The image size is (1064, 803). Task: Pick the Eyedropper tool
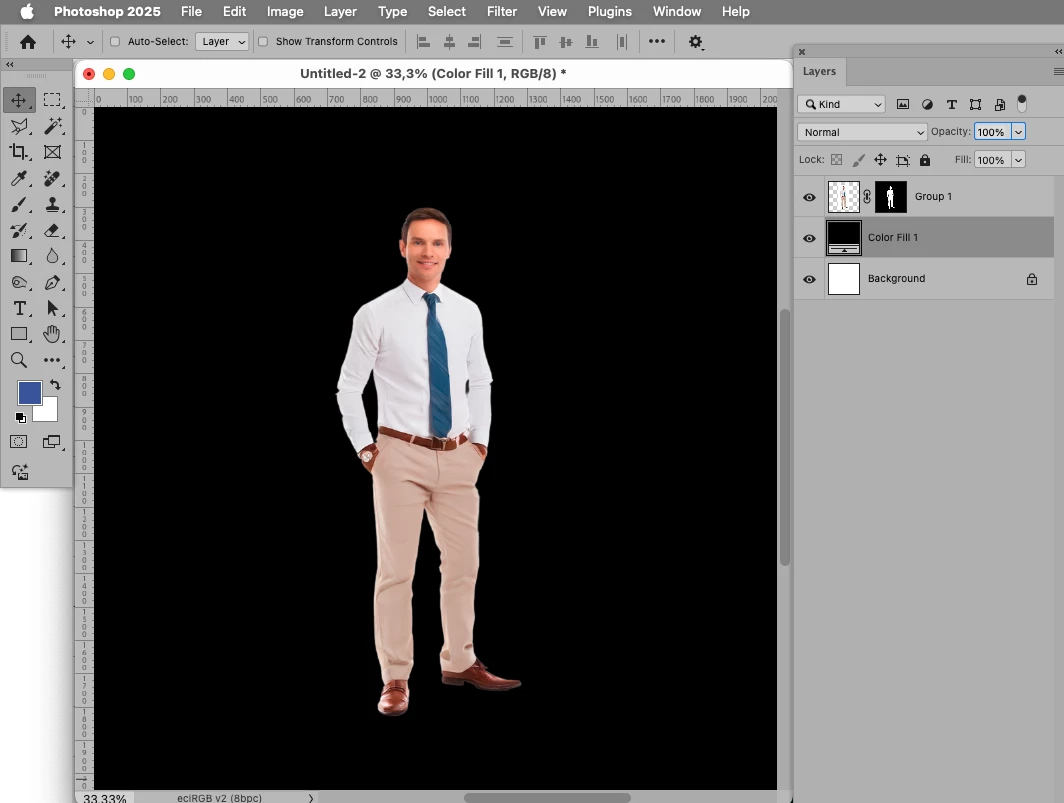coord(19,178)
